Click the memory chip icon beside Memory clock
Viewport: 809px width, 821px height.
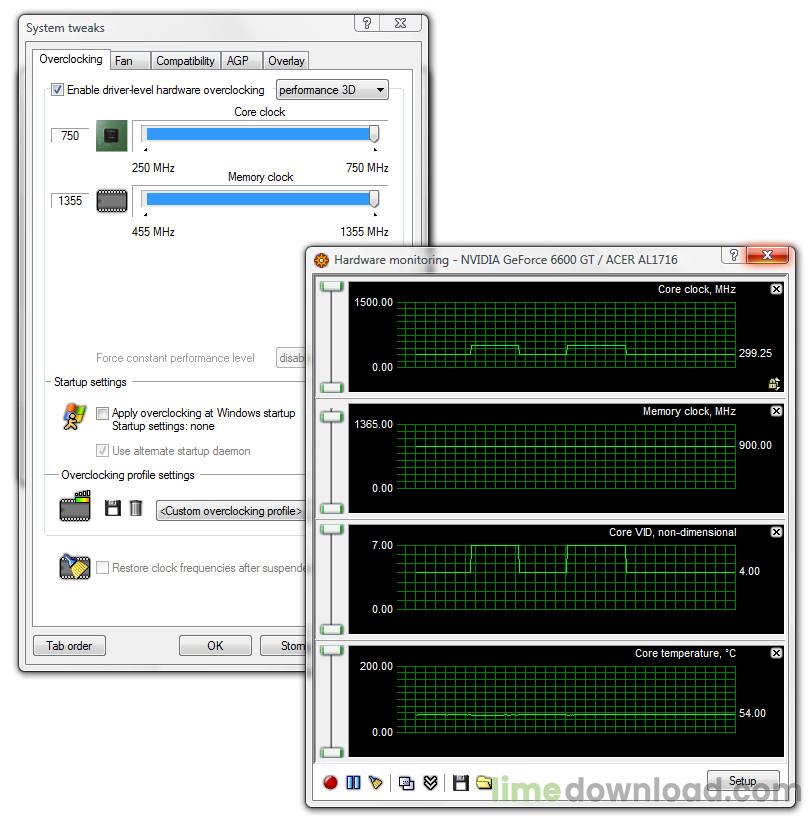coord(112,201)
